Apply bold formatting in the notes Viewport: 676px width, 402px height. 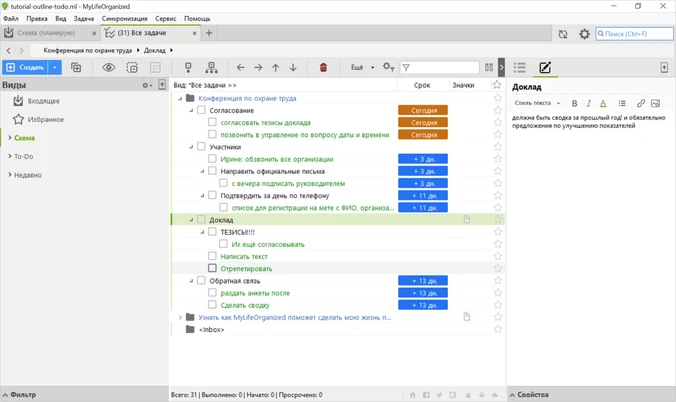pos(574,104)
